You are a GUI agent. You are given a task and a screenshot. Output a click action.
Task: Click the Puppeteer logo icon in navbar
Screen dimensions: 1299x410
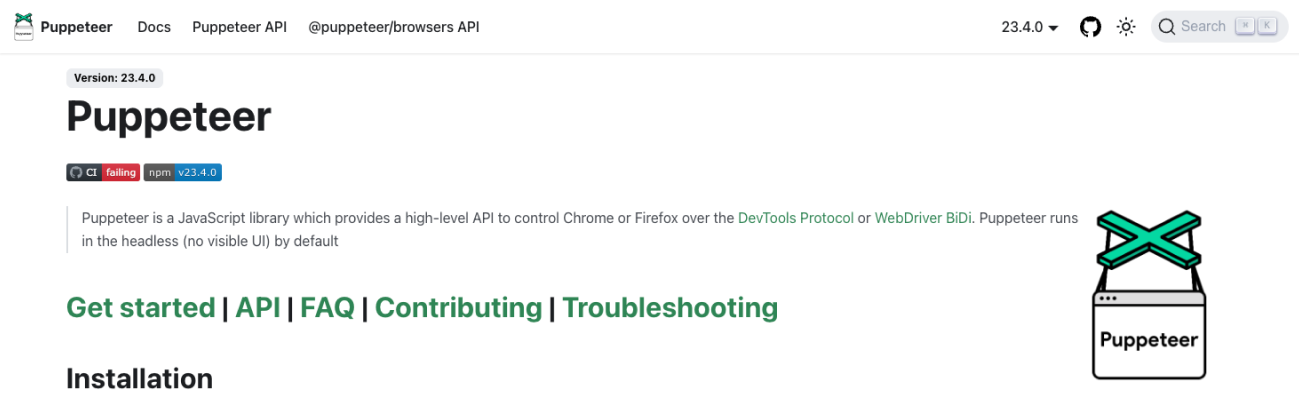pyautogui.click(x=23, y=27)
